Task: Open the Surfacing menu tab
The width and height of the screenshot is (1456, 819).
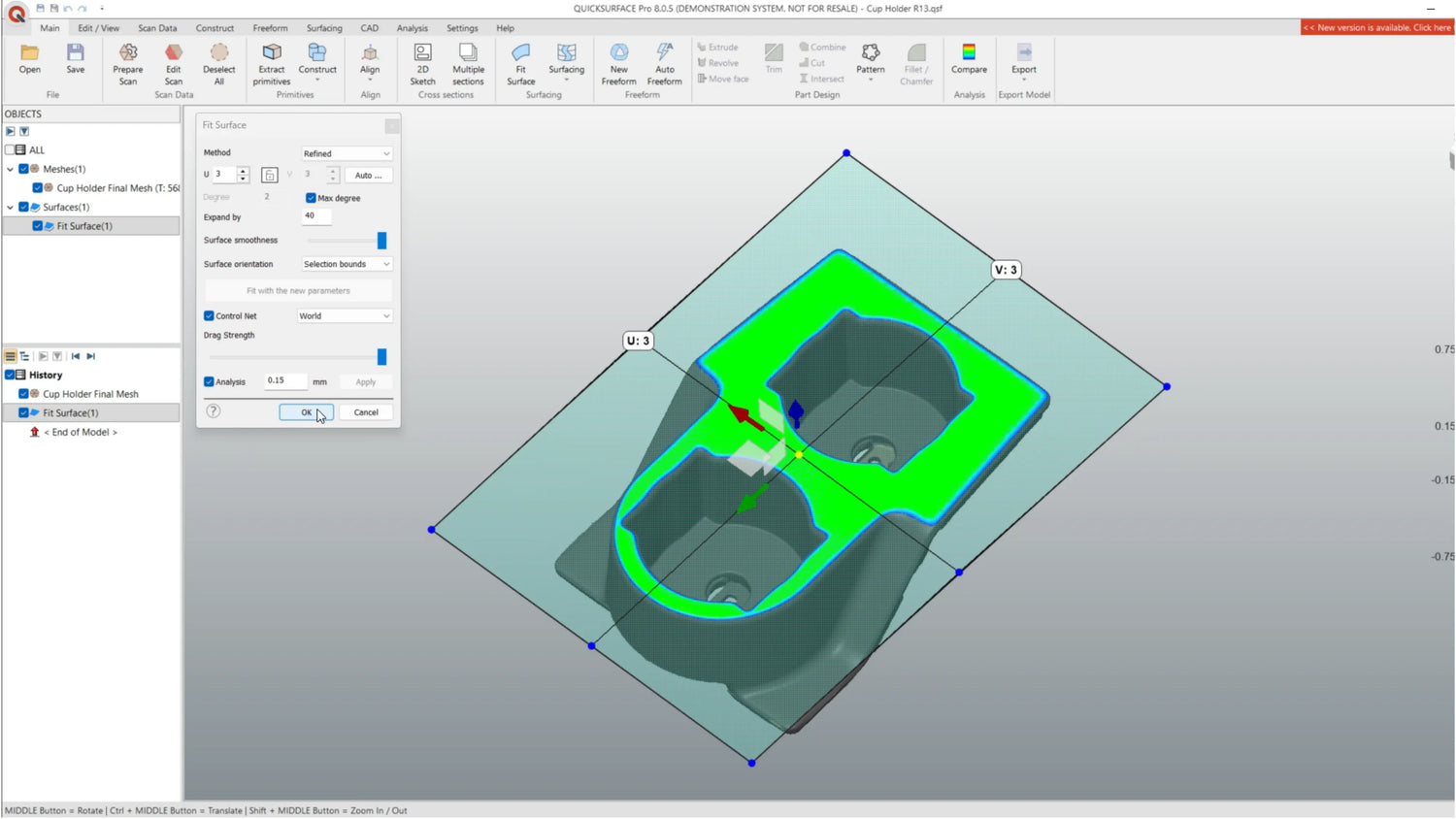Action: click(324, 28)
